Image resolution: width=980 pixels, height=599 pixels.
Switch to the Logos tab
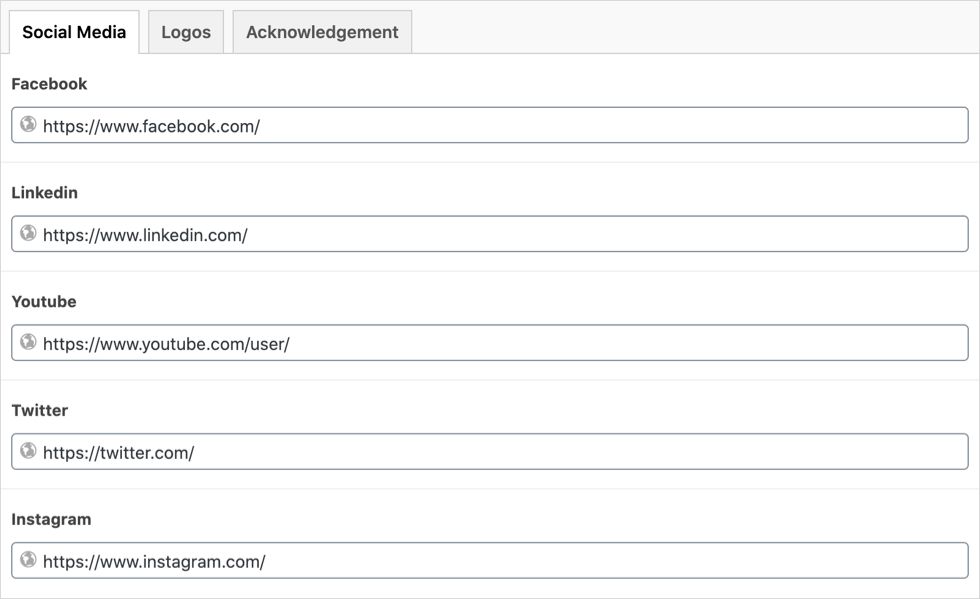(185, 31)
